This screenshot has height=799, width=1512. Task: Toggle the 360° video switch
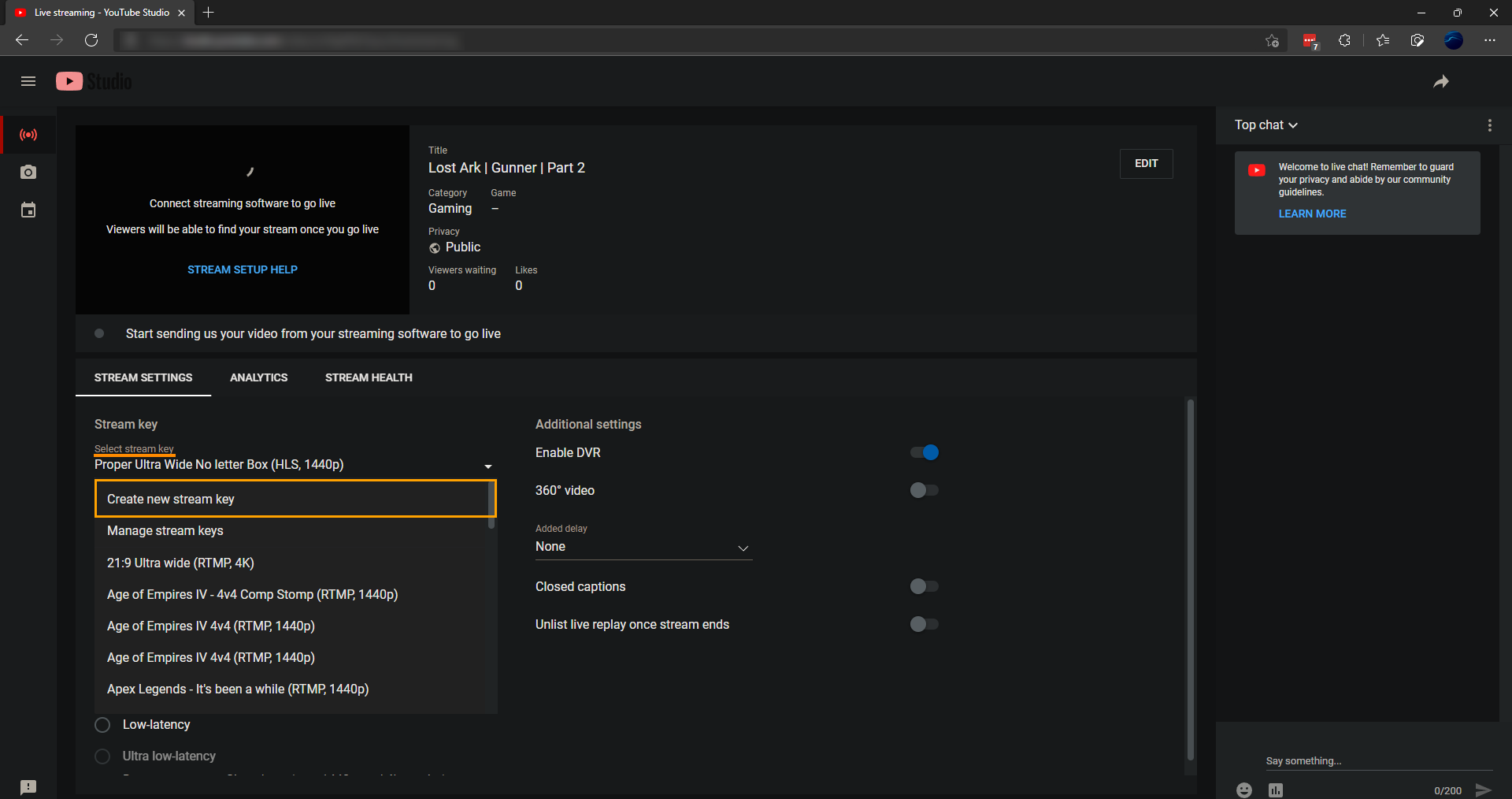(x=925, y=490)
